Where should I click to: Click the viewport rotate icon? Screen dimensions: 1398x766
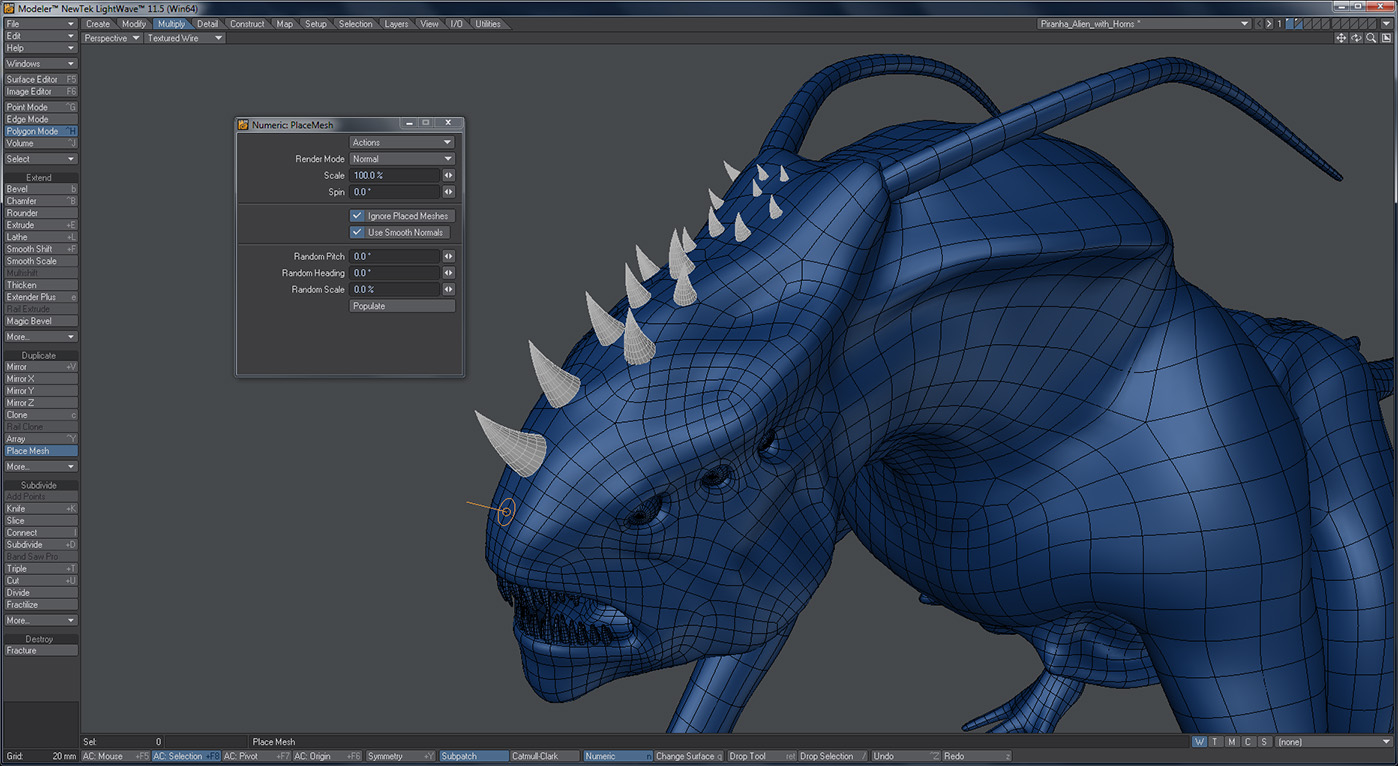[x=1356, y=38]
